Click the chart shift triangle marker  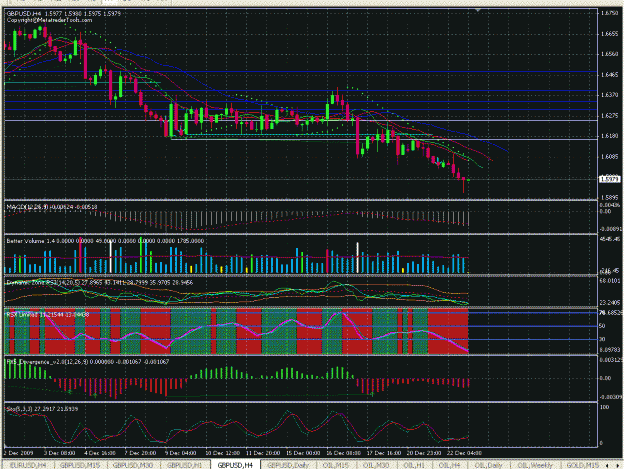(x=478, y=10)
